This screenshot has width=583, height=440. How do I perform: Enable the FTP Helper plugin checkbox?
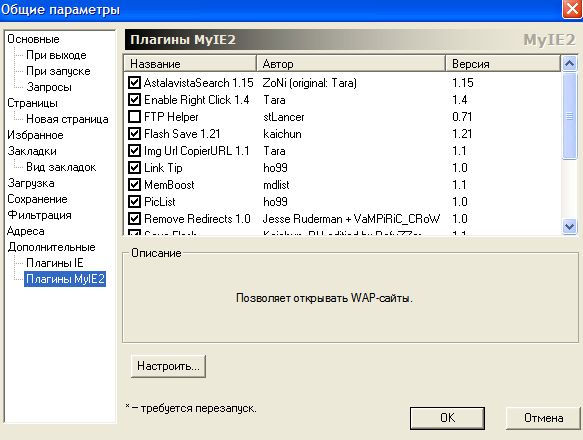click(x=134, y=117)
